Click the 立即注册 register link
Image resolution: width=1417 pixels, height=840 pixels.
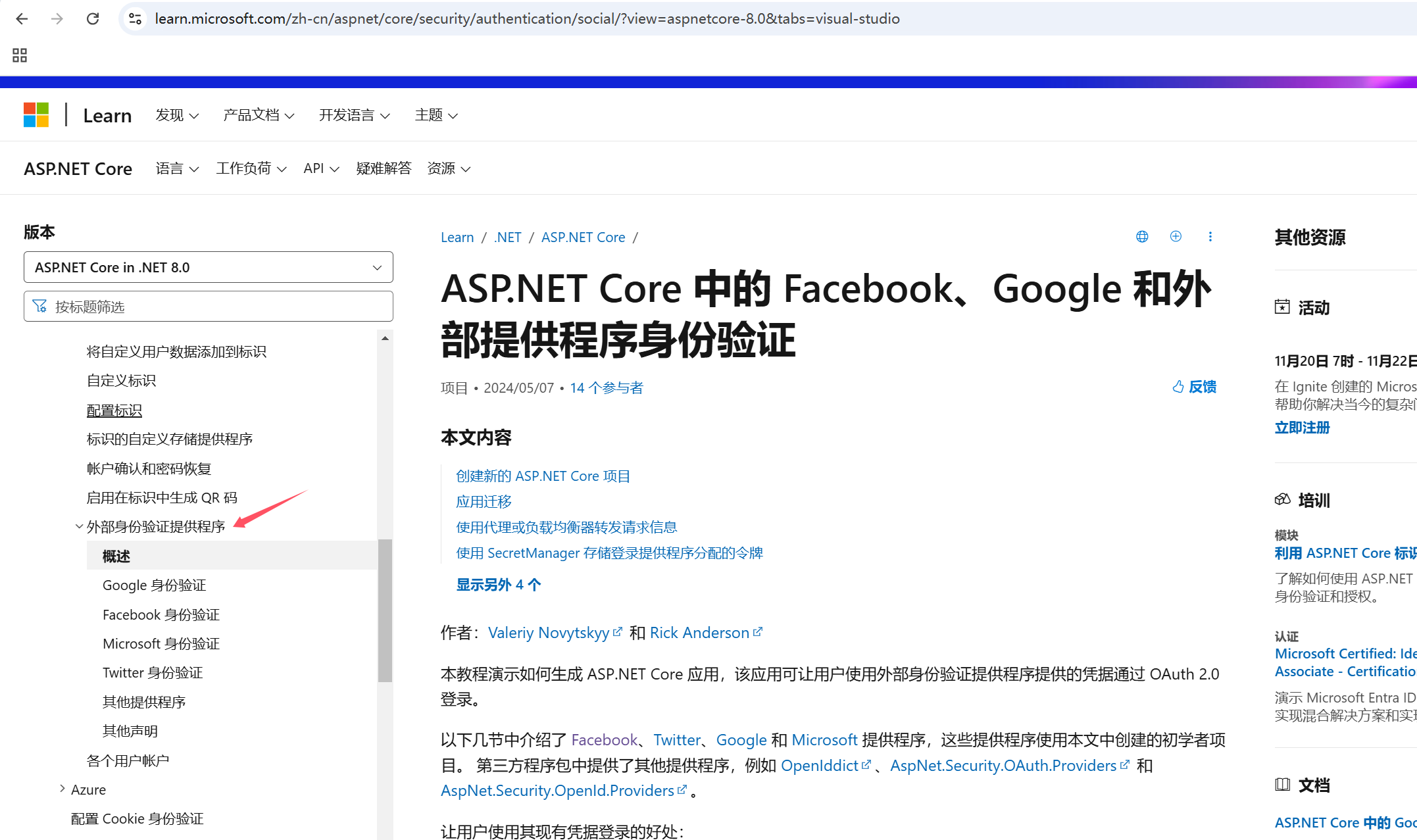(1302, 428)
